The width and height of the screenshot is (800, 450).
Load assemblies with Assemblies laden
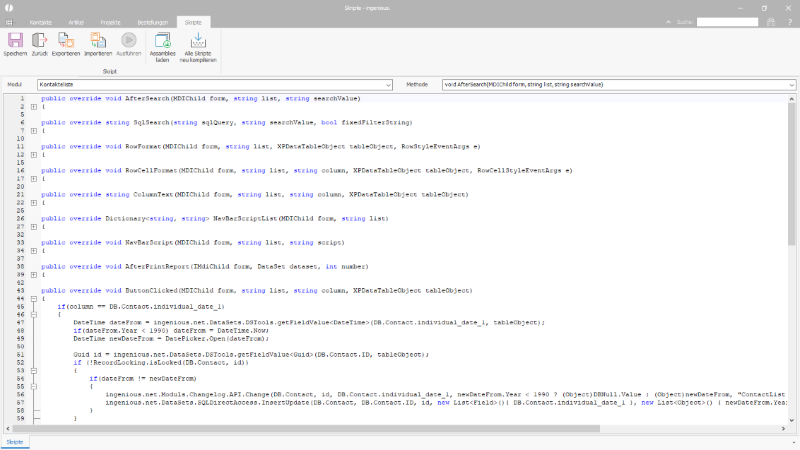[162, 47]
